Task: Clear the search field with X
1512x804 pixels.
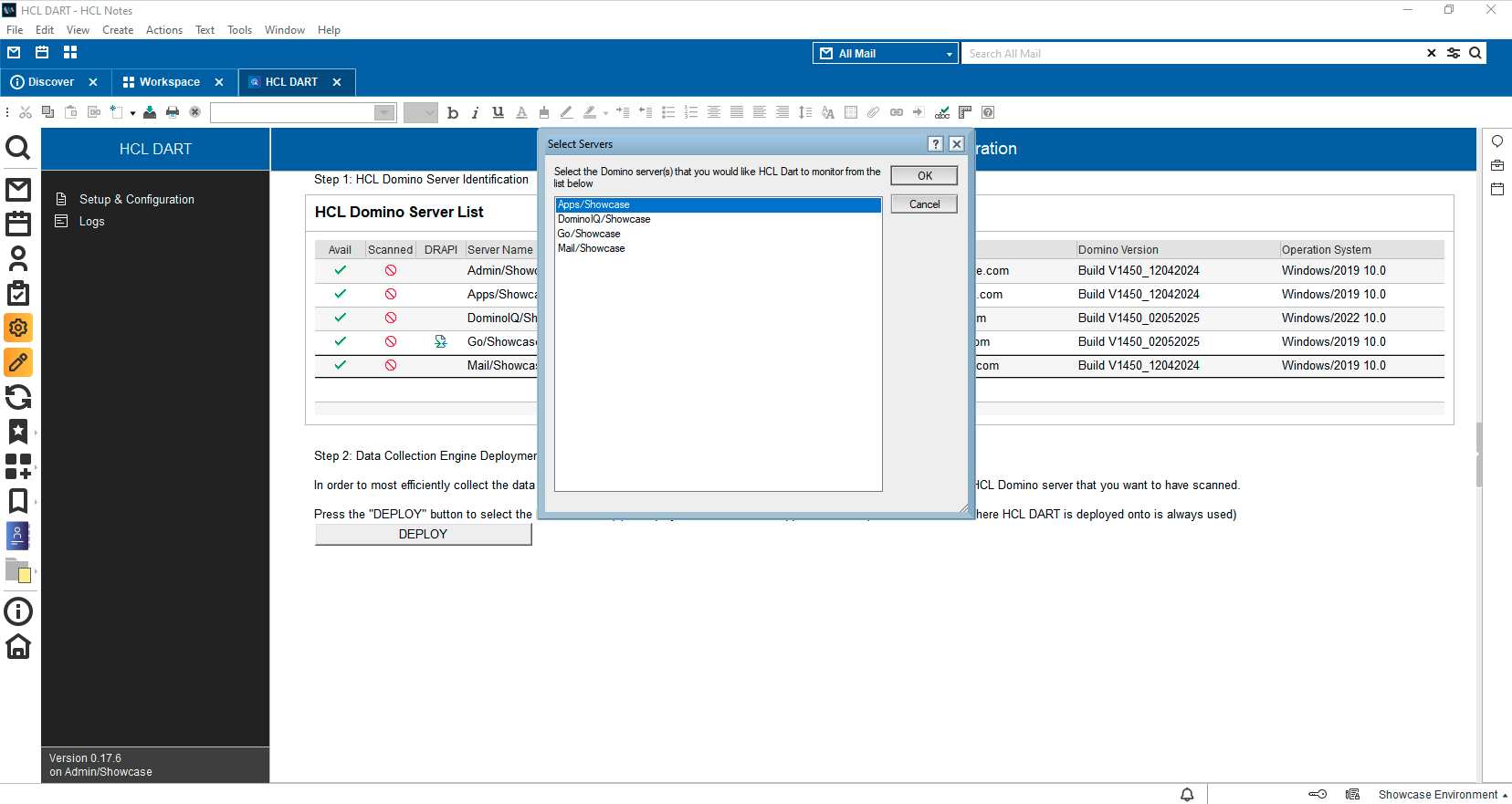Action: pos(1431,53)
